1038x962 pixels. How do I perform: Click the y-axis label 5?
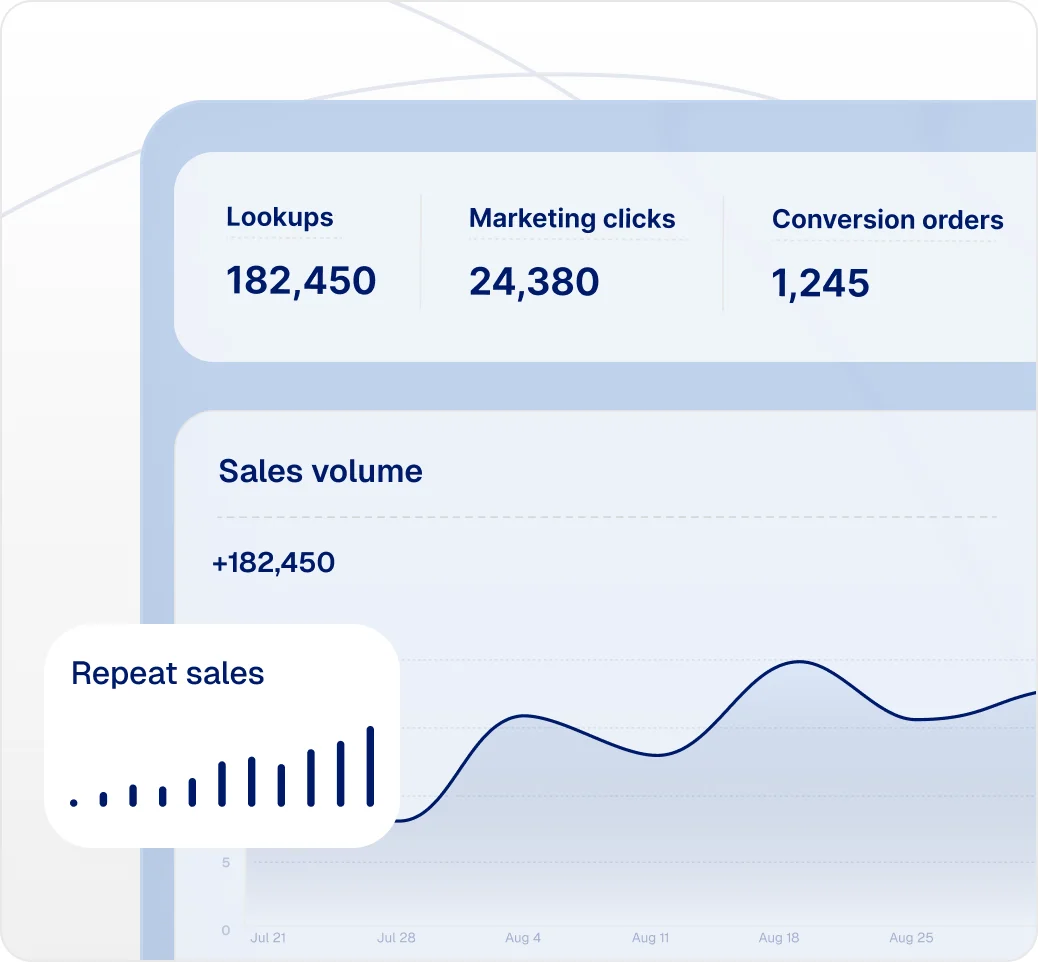coord(226,863)
